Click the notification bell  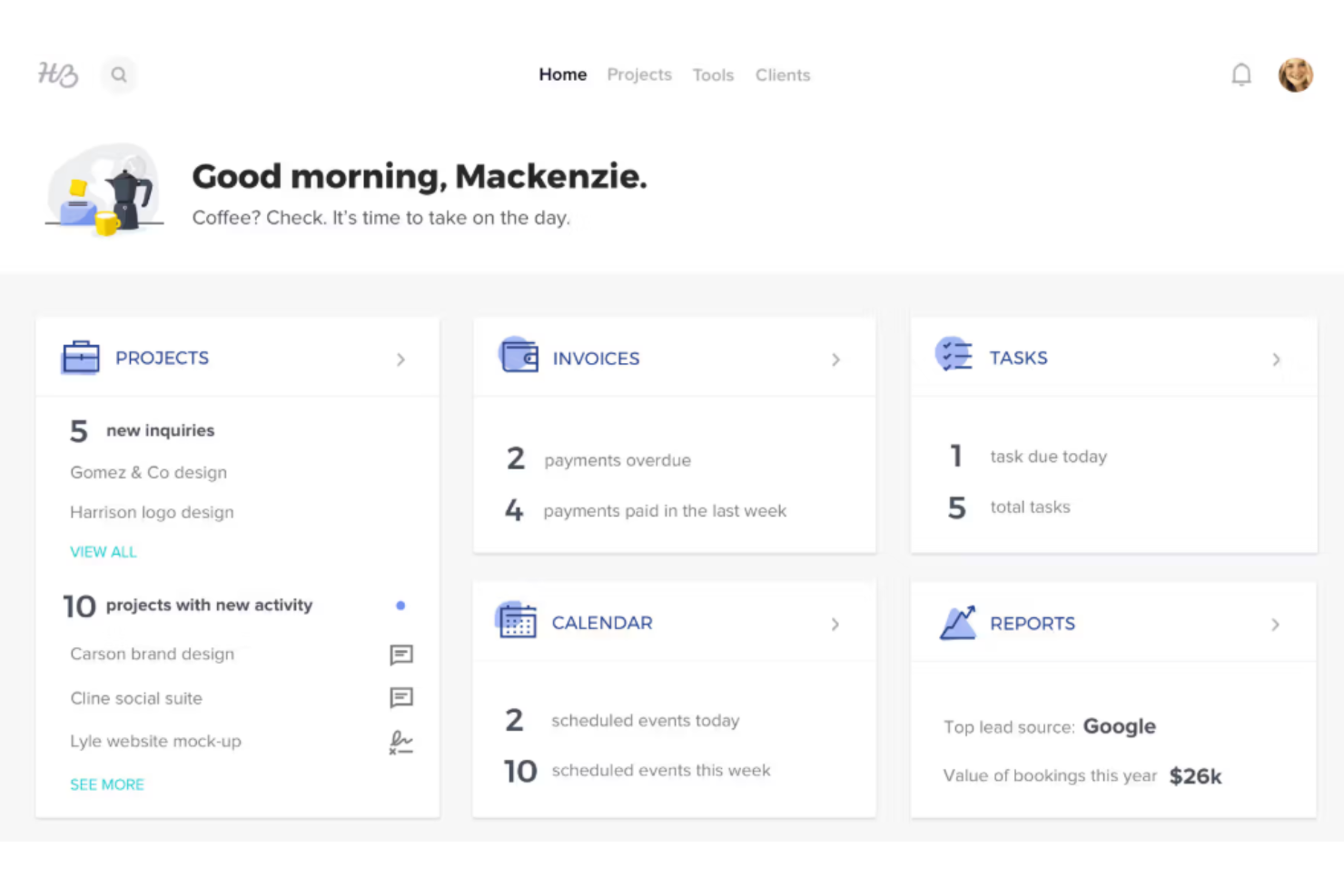[x=1241, y=74]
